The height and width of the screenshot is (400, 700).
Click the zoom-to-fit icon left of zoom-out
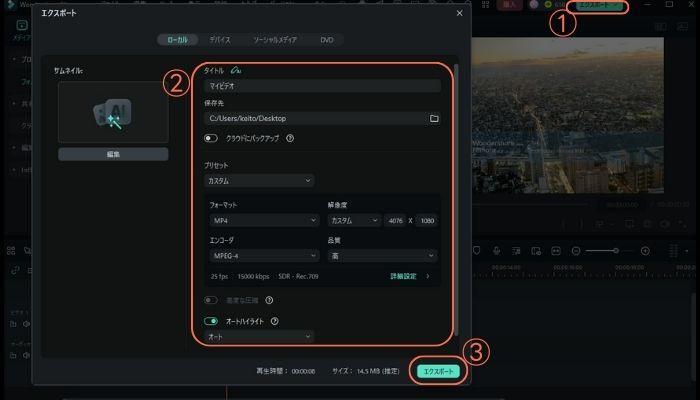point(556,251)
